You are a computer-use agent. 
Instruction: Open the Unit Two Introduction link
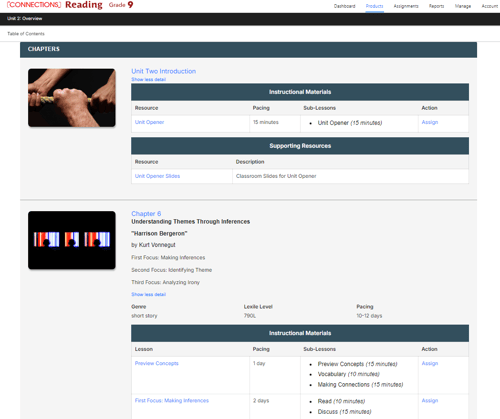[163, 71]
